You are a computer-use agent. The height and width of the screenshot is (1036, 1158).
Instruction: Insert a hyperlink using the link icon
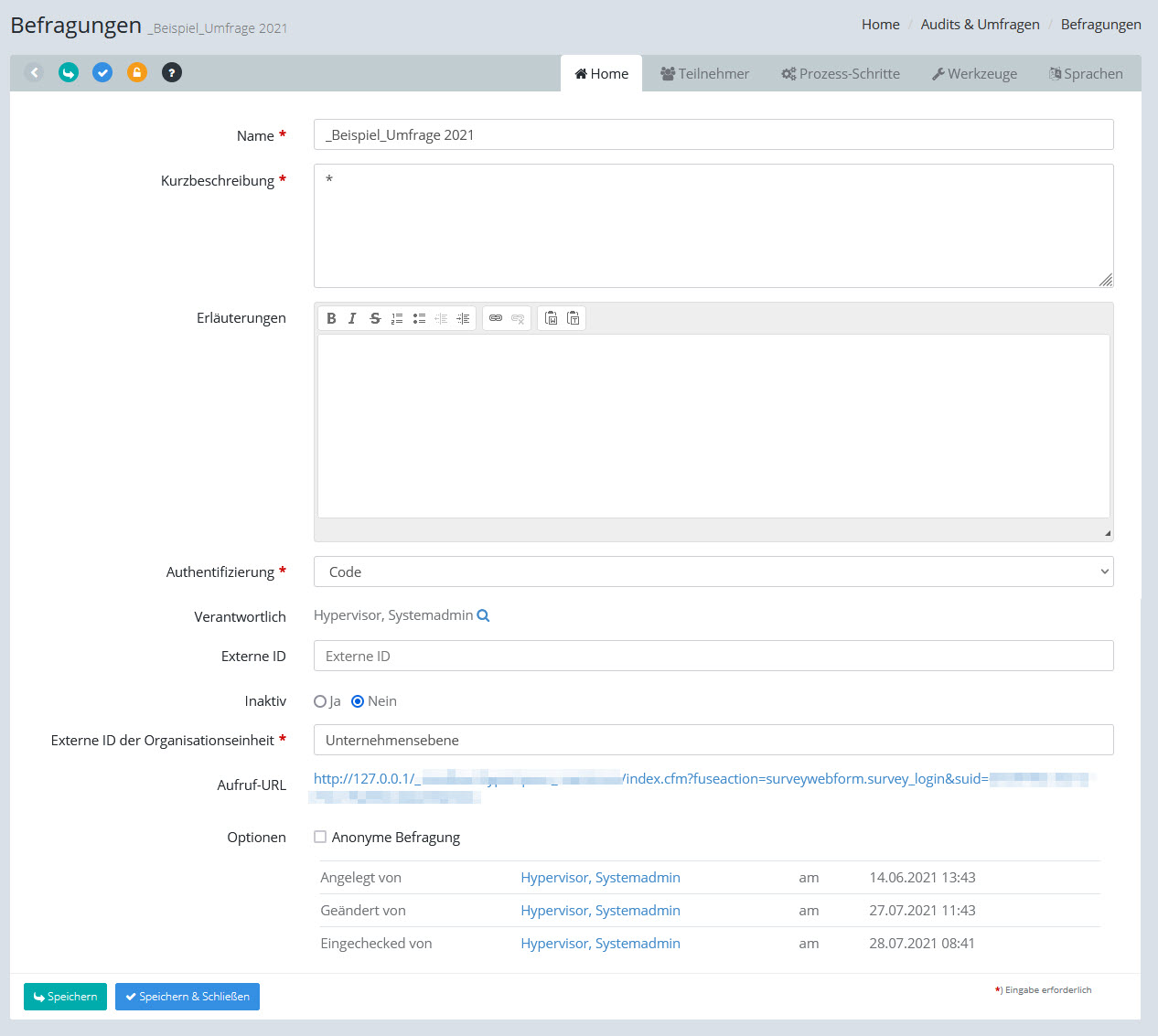click(496, 318)
